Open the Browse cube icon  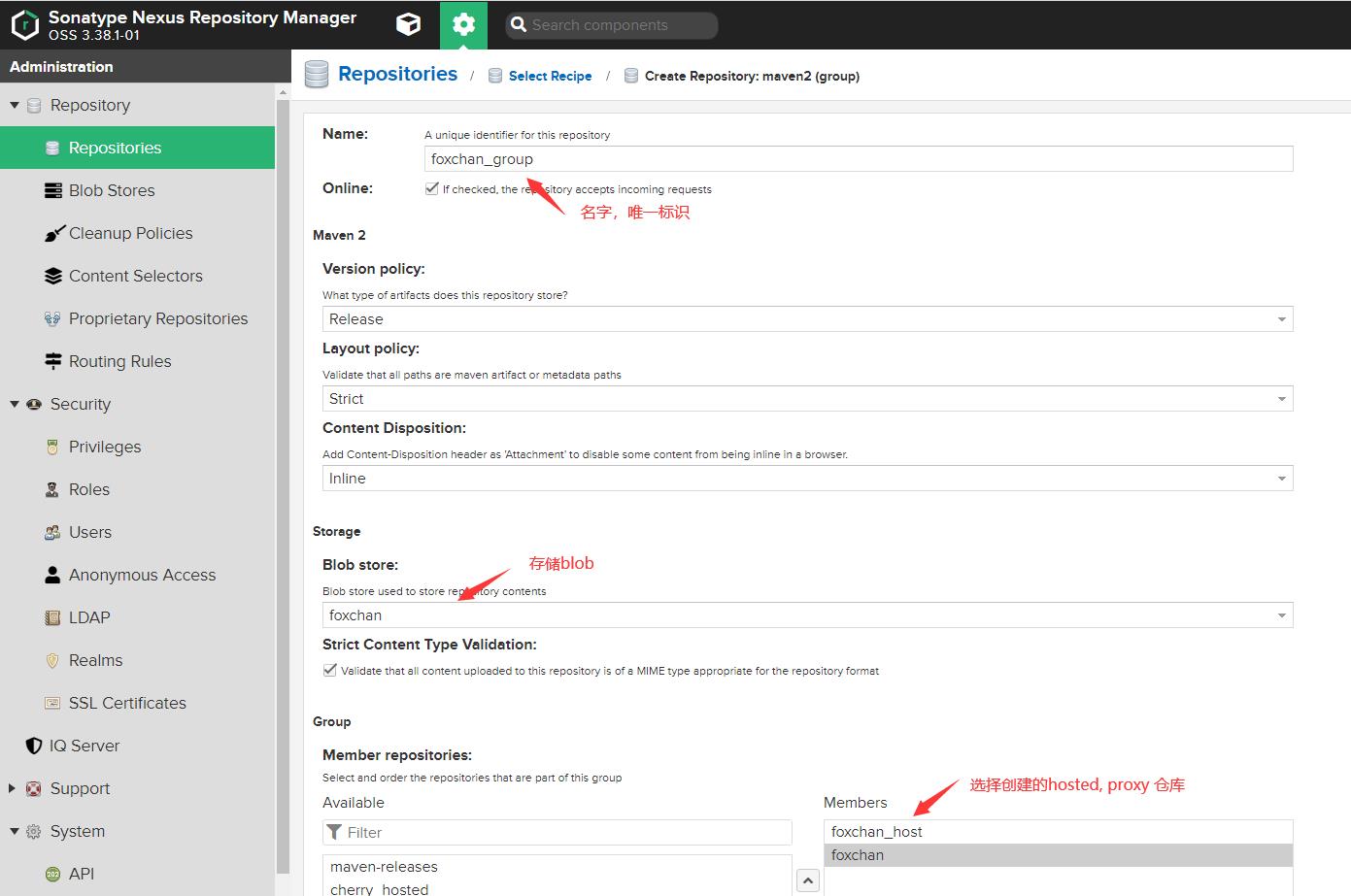pos(409,24)
